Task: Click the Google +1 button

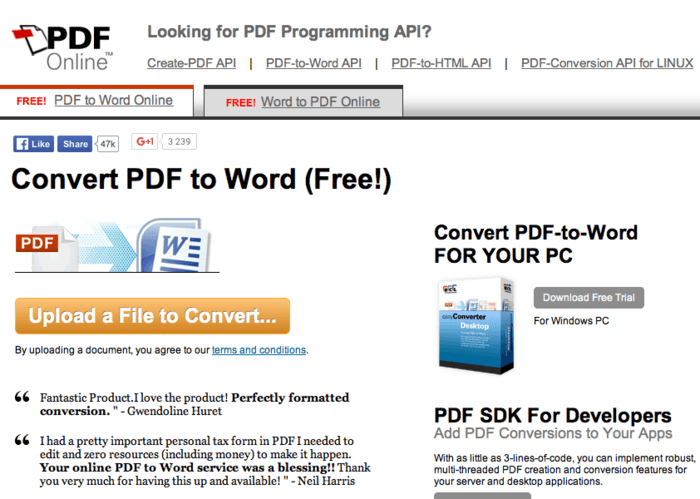Action: tap(145, 141)
